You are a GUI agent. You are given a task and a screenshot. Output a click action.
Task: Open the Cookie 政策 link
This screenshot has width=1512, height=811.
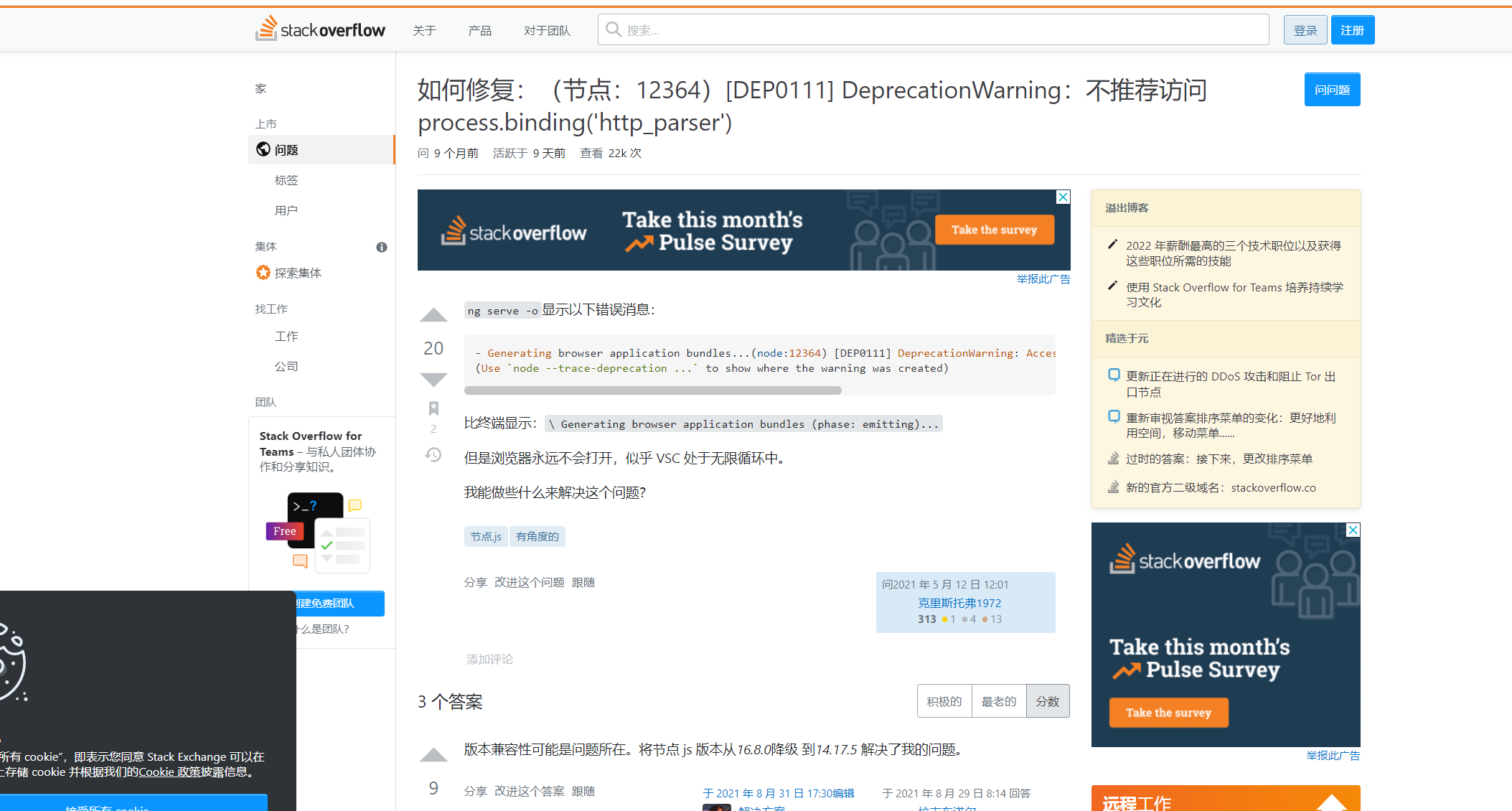169,772
